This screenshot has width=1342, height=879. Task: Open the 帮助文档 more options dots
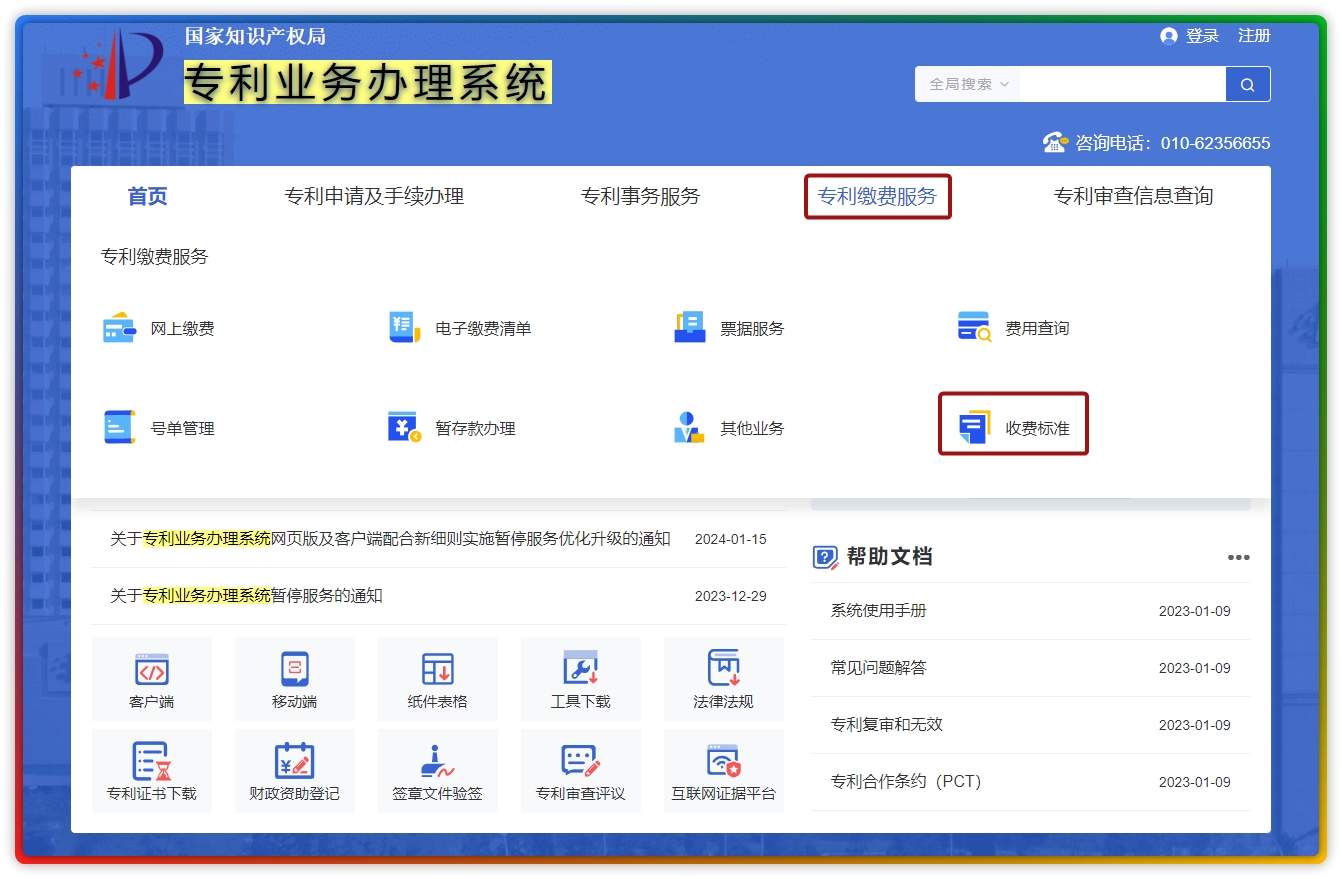coord(1239,558)
